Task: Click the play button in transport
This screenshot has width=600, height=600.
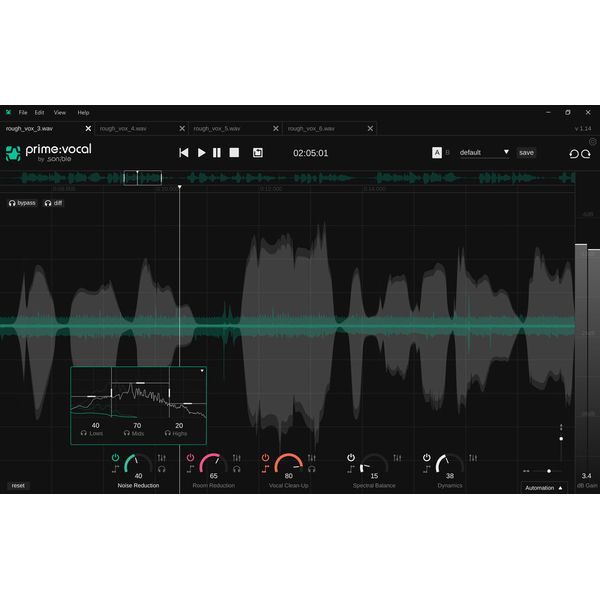Action: [201, 153]
